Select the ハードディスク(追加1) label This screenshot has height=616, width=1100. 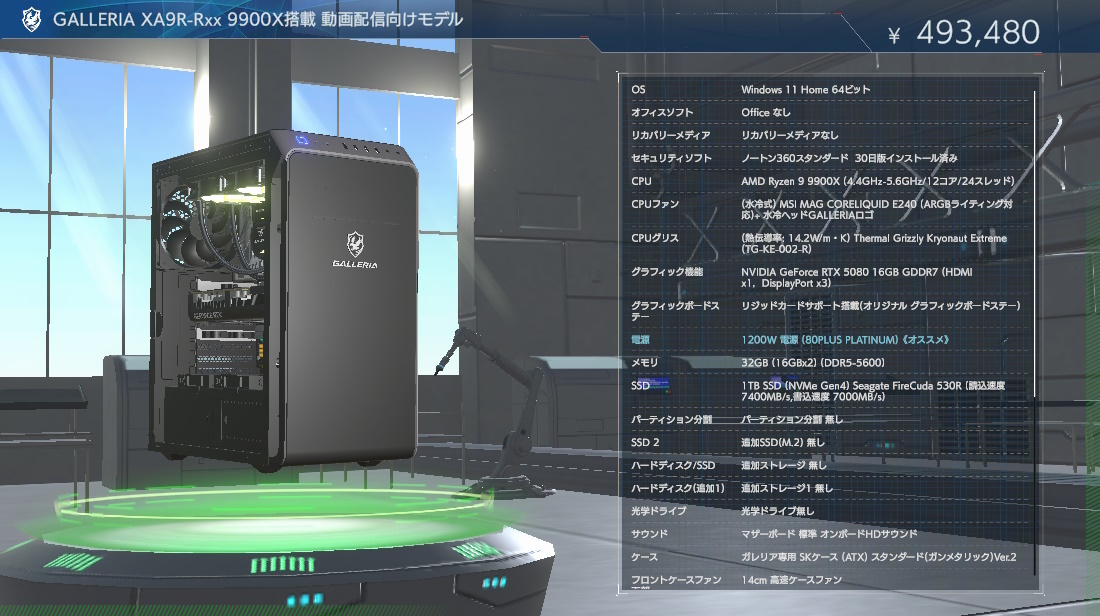coord(677,488)
